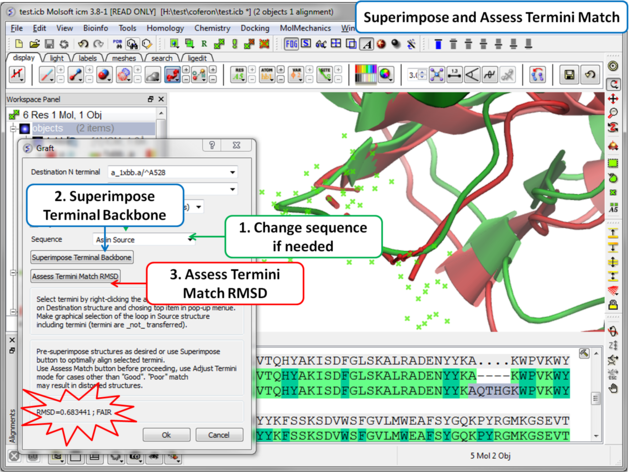Collapse the objects tree node
This screenshot has width=630, height=472.
13,129
